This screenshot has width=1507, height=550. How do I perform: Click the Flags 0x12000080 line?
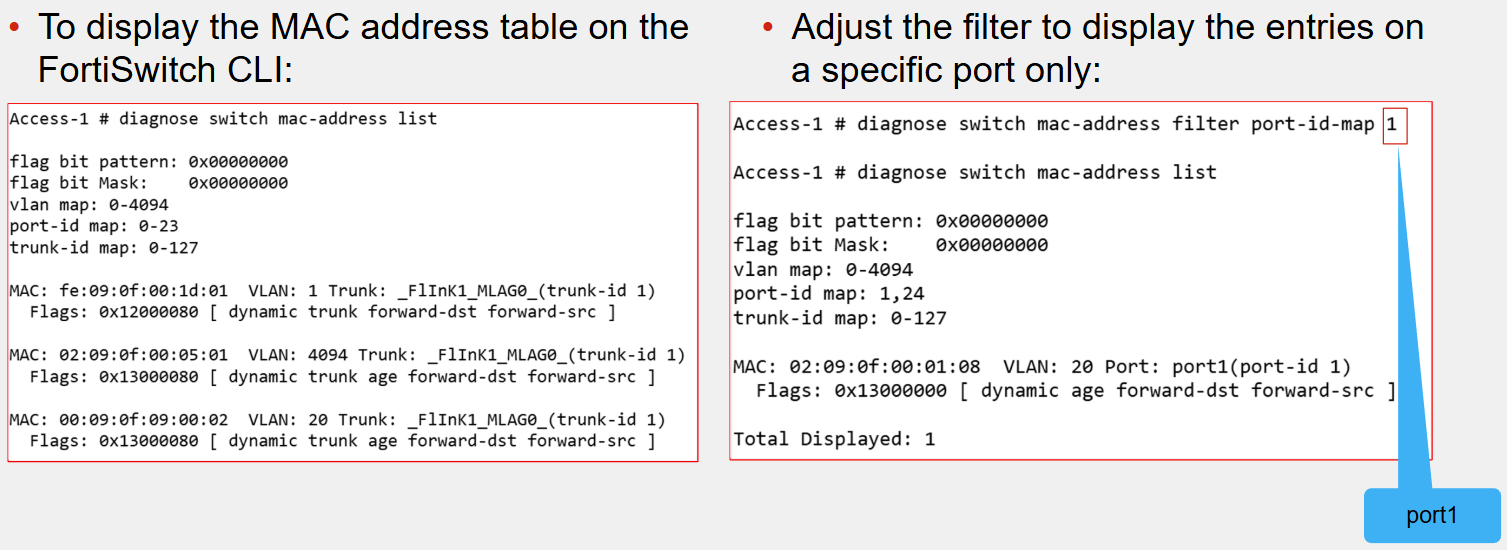[322, 313]
